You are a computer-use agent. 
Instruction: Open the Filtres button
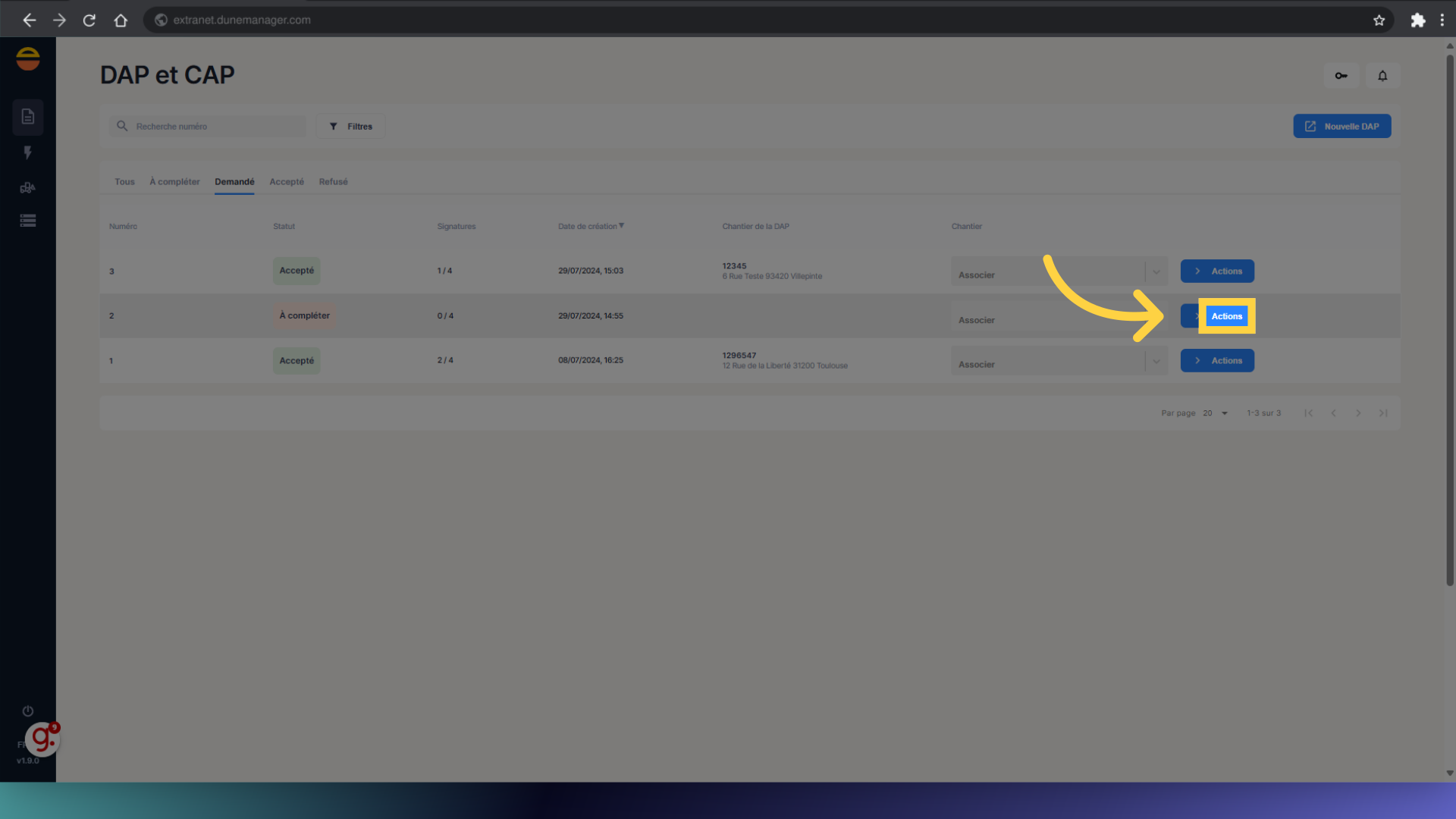(x=351, y=127)
